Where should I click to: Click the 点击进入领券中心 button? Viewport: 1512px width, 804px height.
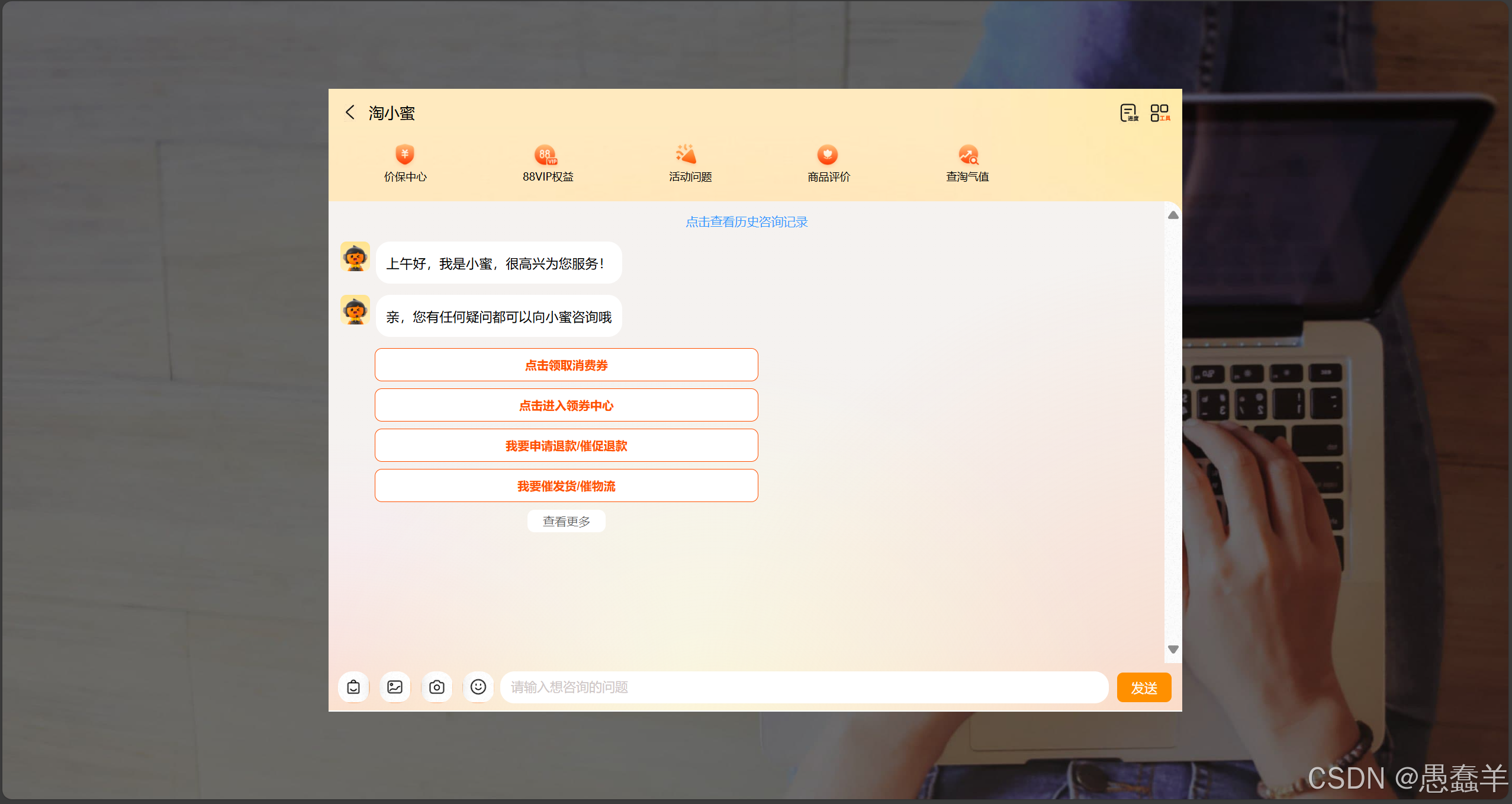point(566,406)
